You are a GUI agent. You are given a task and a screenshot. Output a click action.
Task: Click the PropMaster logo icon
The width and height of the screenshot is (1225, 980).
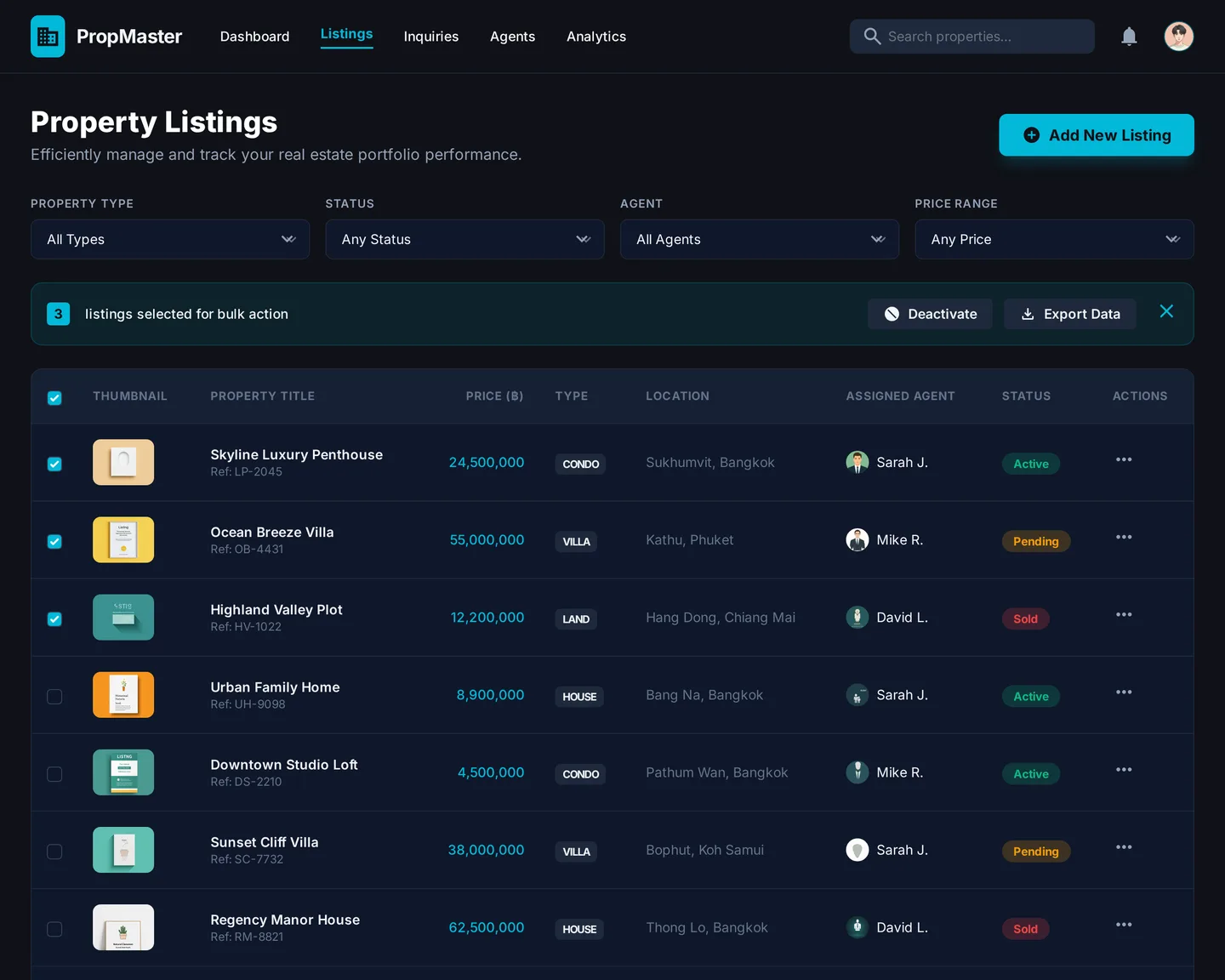click(x=48, y=36)
